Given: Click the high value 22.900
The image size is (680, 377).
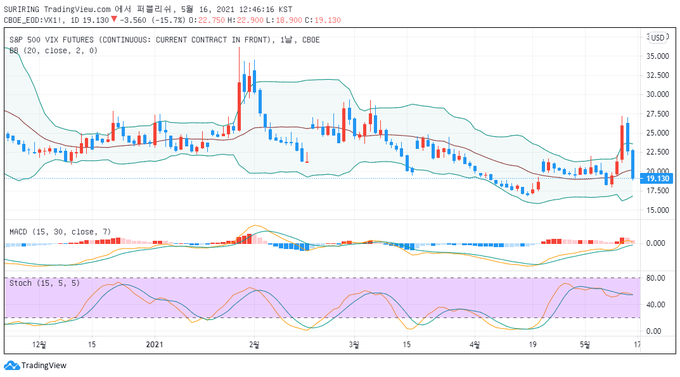Looking at the screenshot, I should pyautogui.click(x=250, y=20).
